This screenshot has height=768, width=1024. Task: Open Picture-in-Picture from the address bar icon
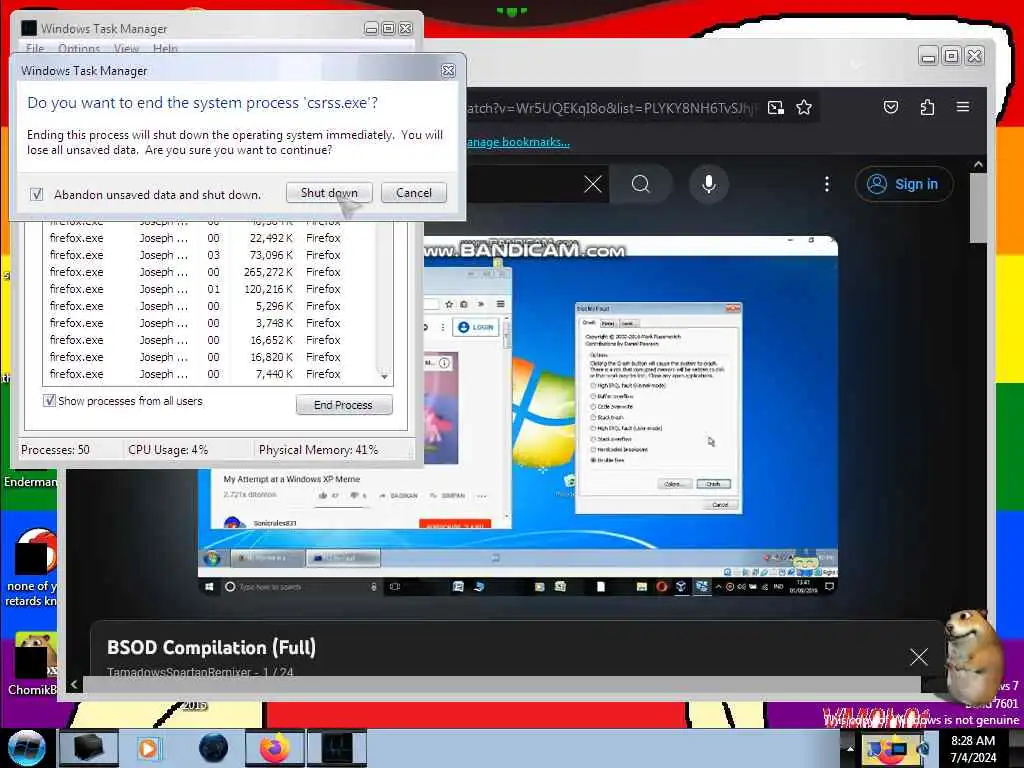(776, 108)
